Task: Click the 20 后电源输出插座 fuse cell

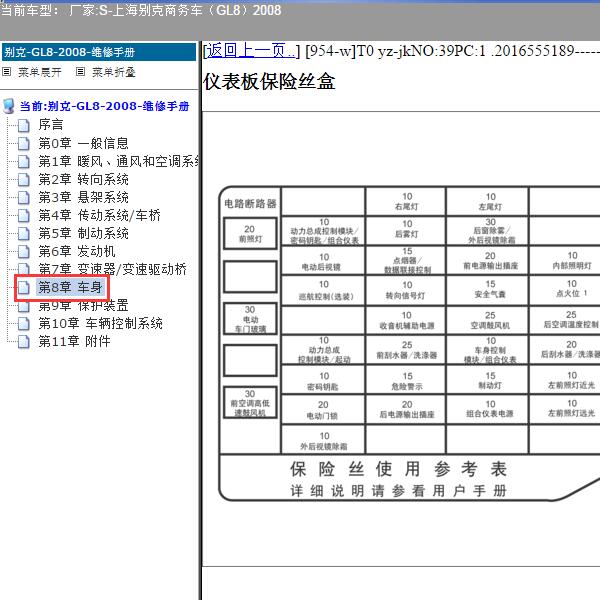Action: tap(406, 409)
